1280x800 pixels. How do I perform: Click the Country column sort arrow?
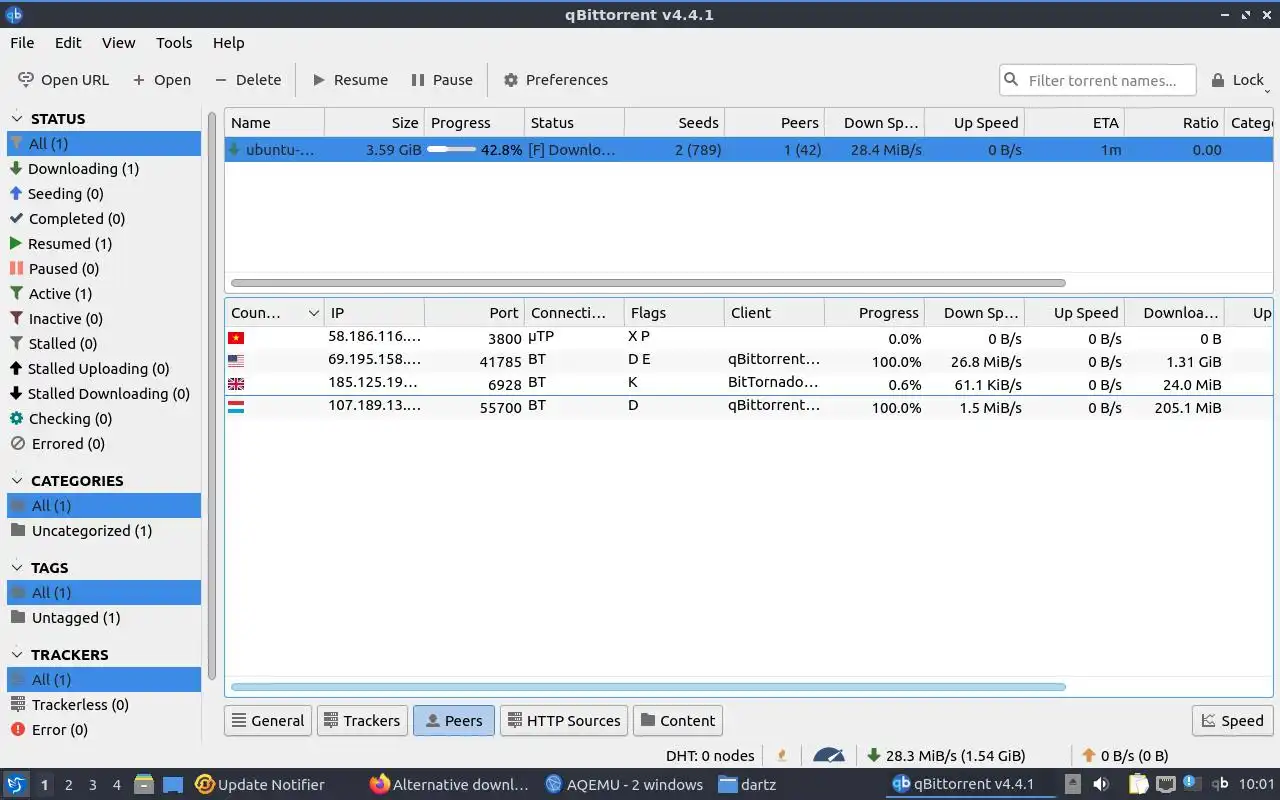pyautogui.click(x=314, y=313)
